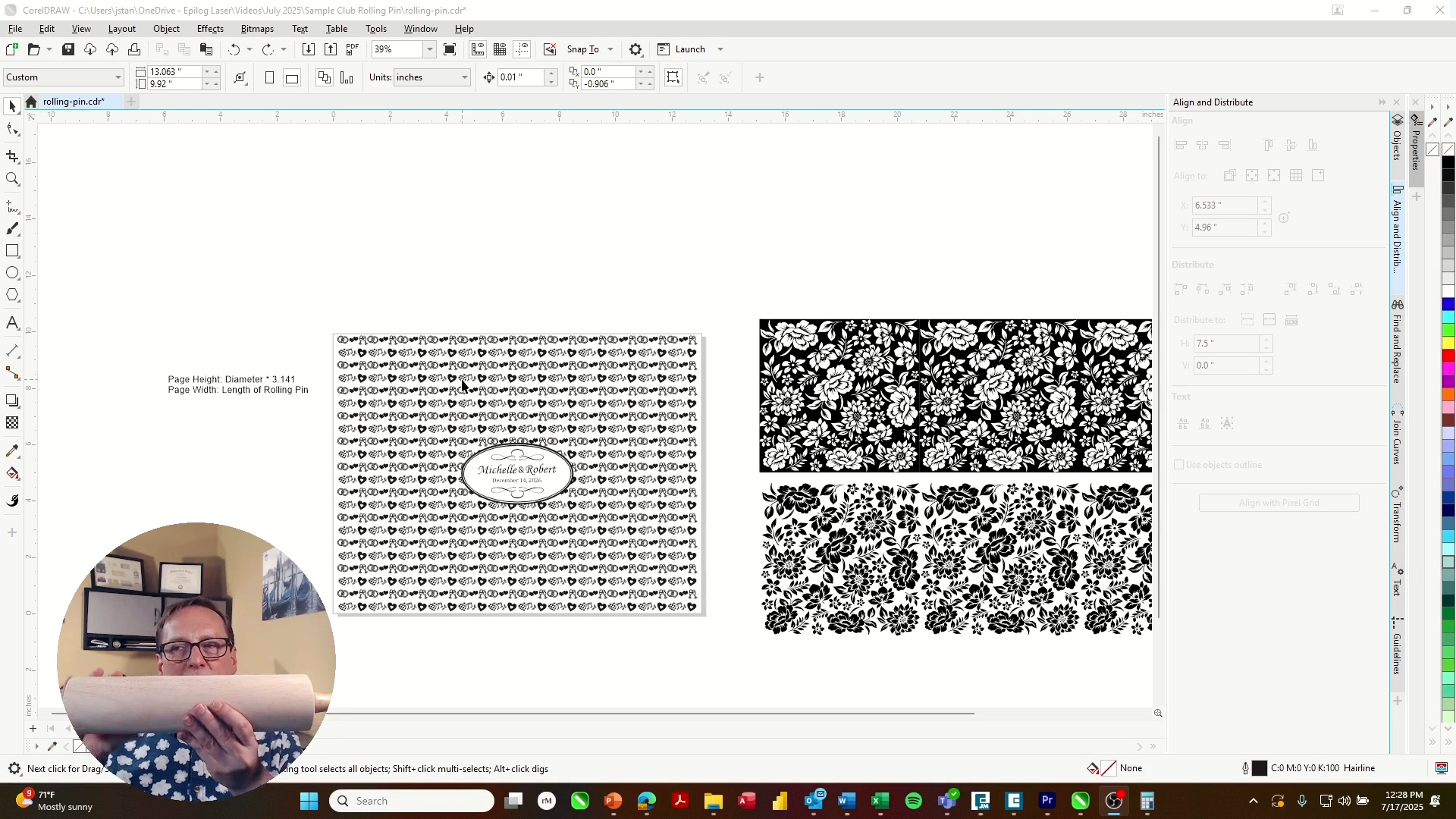This screenshot has height=819, width=1456.
Task: Click the Publish to PDF icon
Action: point(353,49)
